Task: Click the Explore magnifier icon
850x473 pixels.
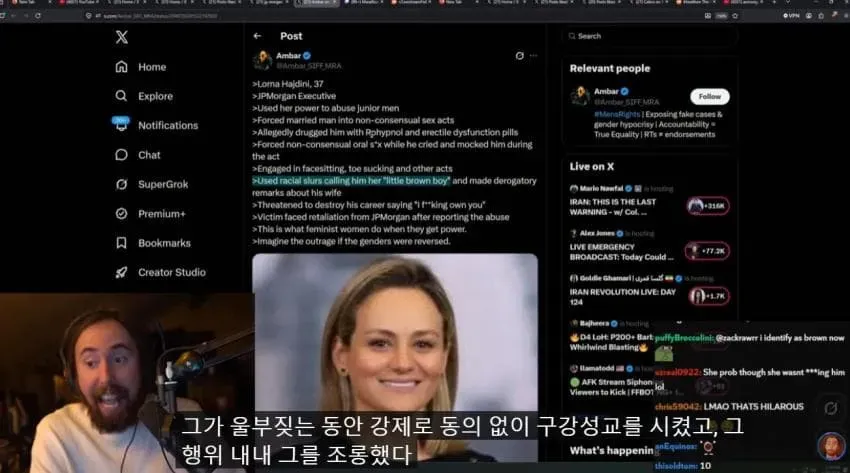Action: point(121,96)
